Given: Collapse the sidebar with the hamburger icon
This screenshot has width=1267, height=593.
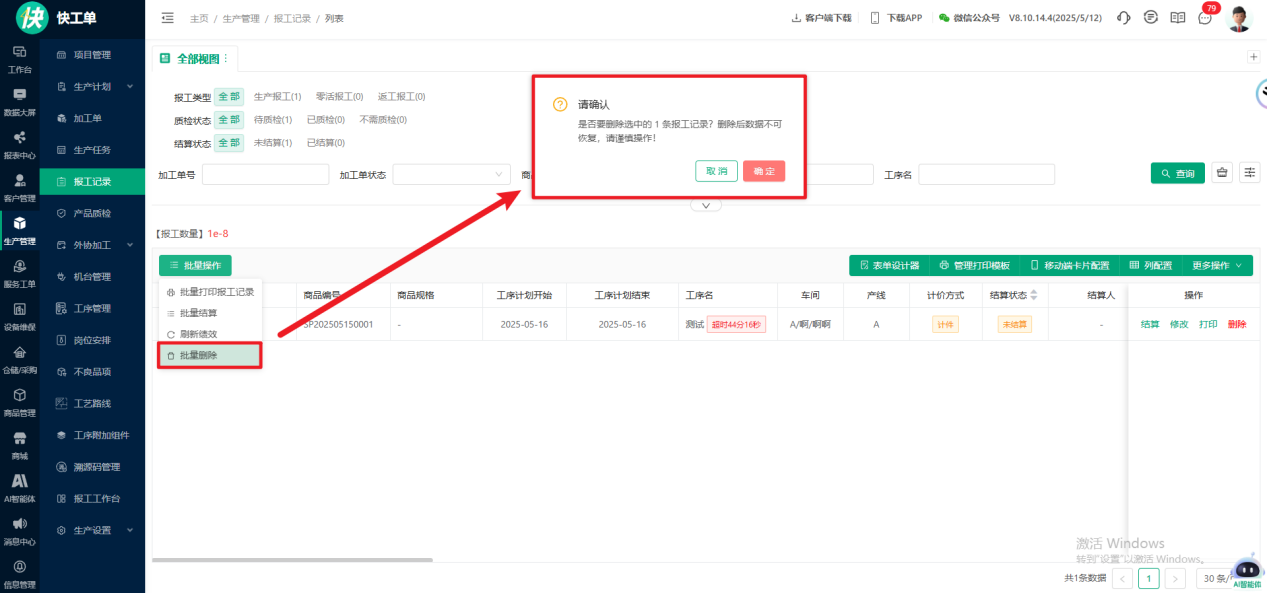Looking at the screenshot, I should point(167,18).
